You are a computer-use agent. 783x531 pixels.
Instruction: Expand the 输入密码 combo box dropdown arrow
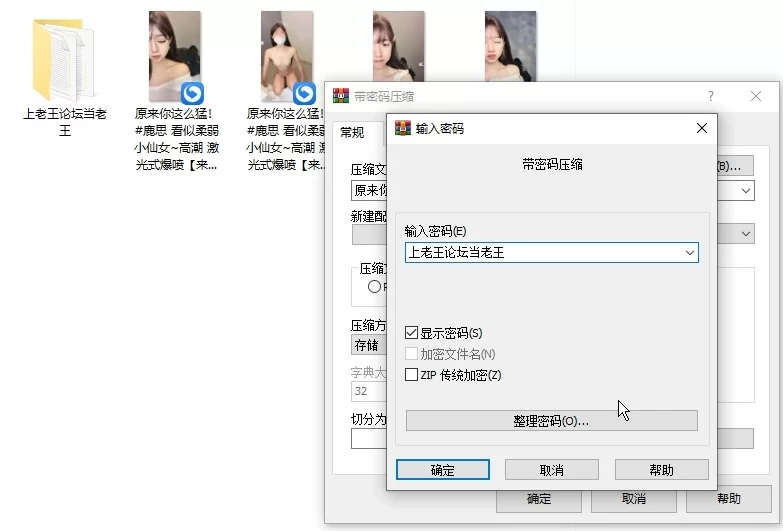[688, 253]
